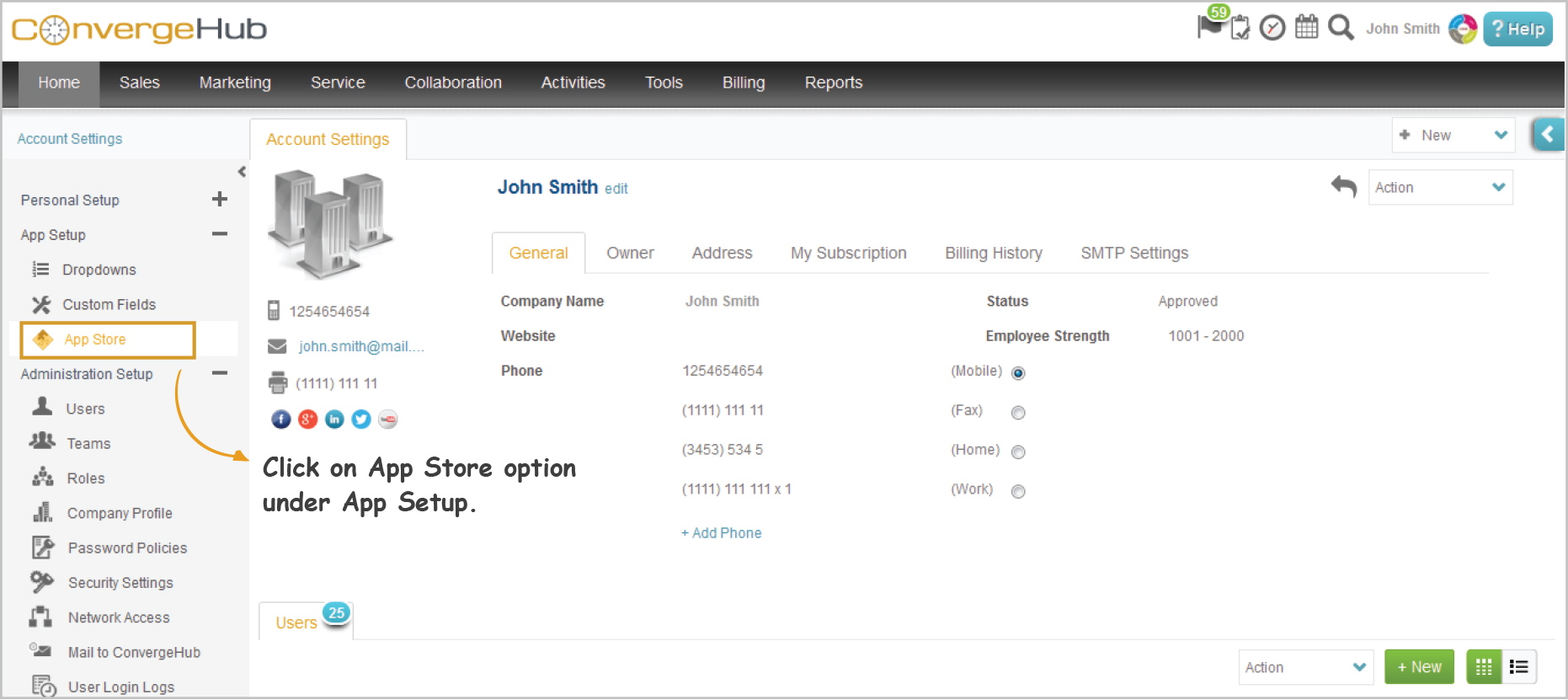Open the Users tab with 25 badge
Screen dimensions: 1568x700
tap(306, 621)
